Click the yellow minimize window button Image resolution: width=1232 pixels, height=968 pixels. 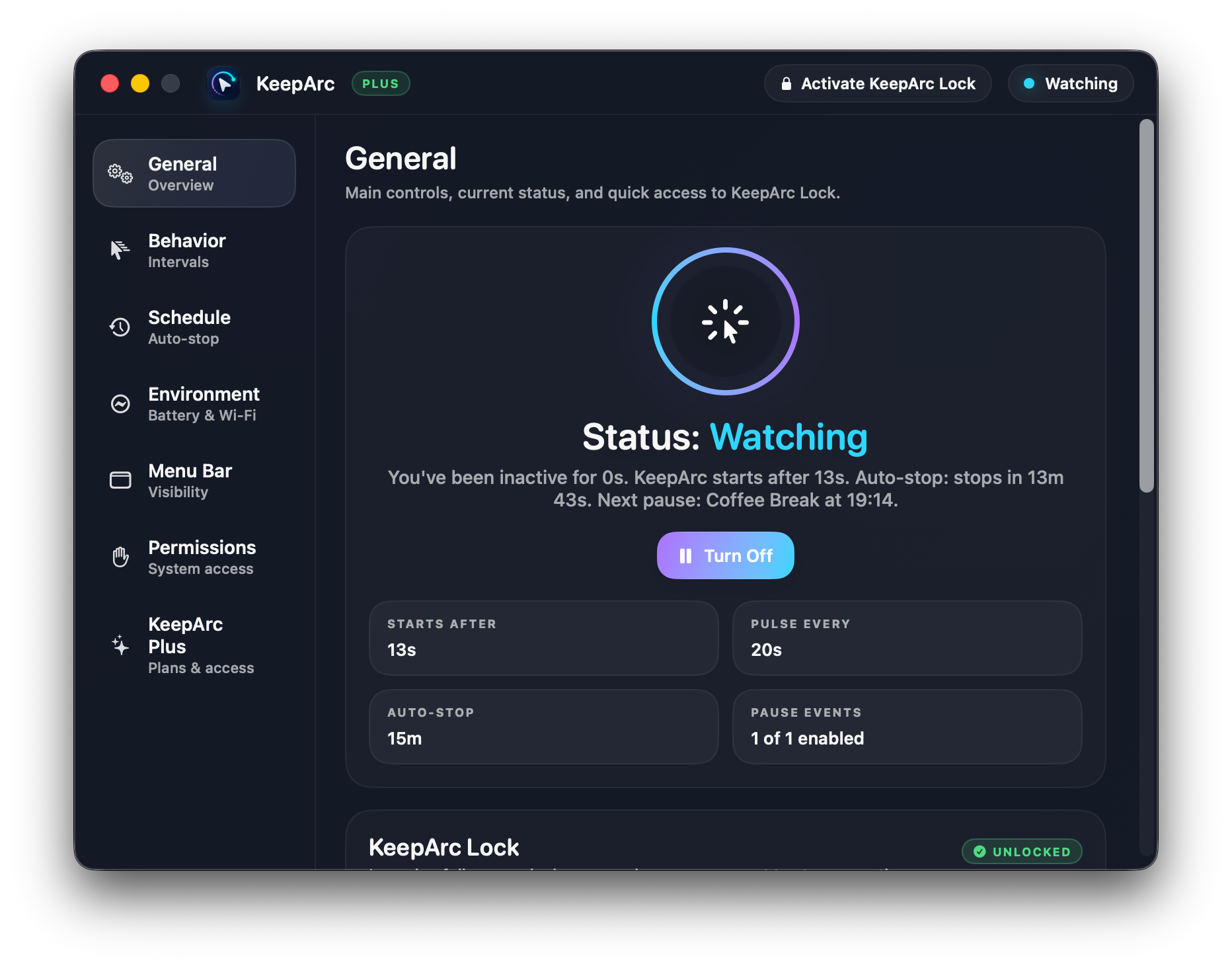coord(140,83)
